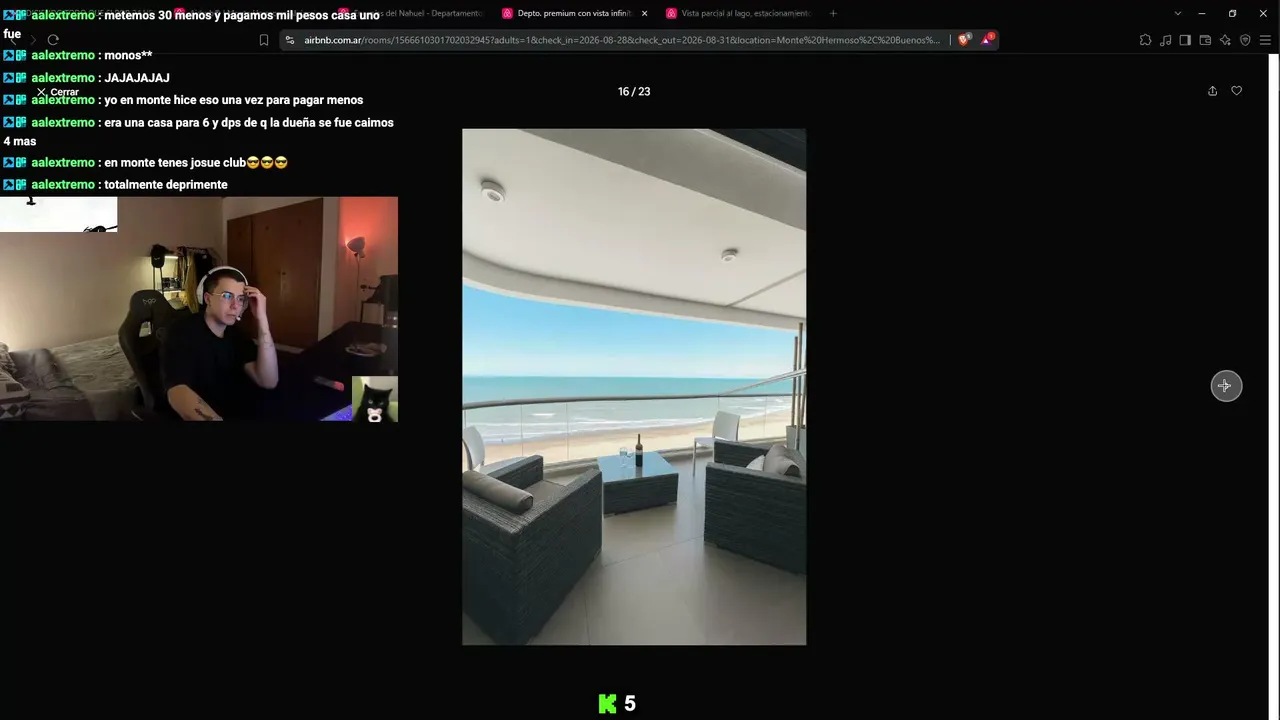Save listing with the heart icon
The image size is (1280, 720).
[x=1236, y=91]
